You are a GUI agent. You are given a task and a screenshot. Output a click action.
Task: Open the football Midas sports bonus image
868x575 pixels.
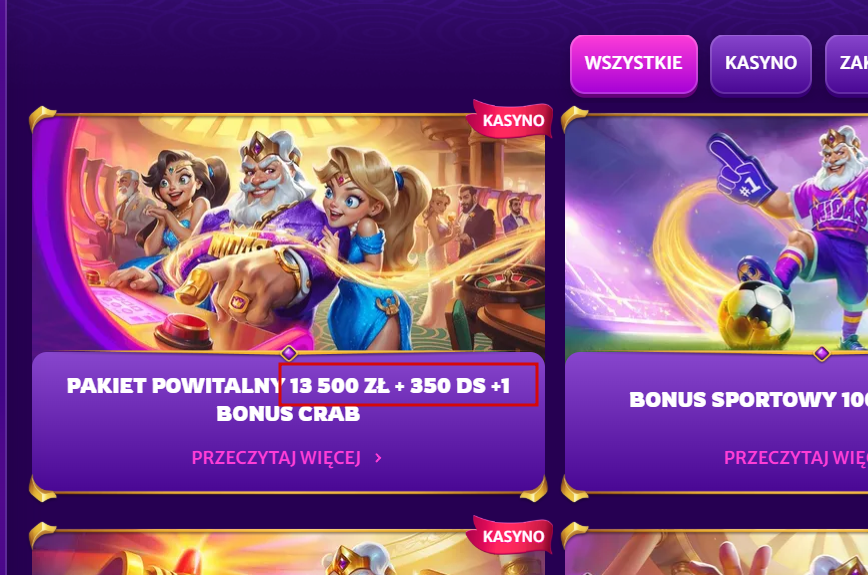click(716, 233)
